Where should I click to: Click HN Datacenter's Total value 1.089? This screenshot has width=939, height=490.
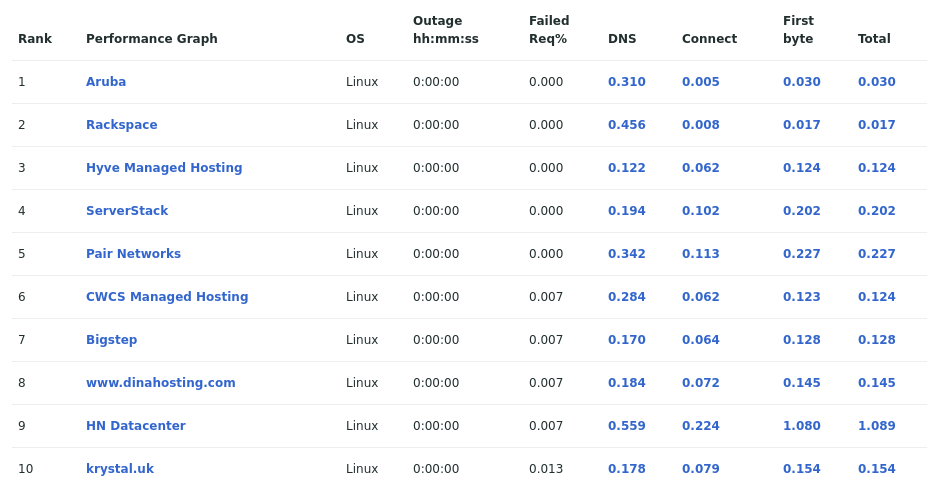(x=876, y=426)
